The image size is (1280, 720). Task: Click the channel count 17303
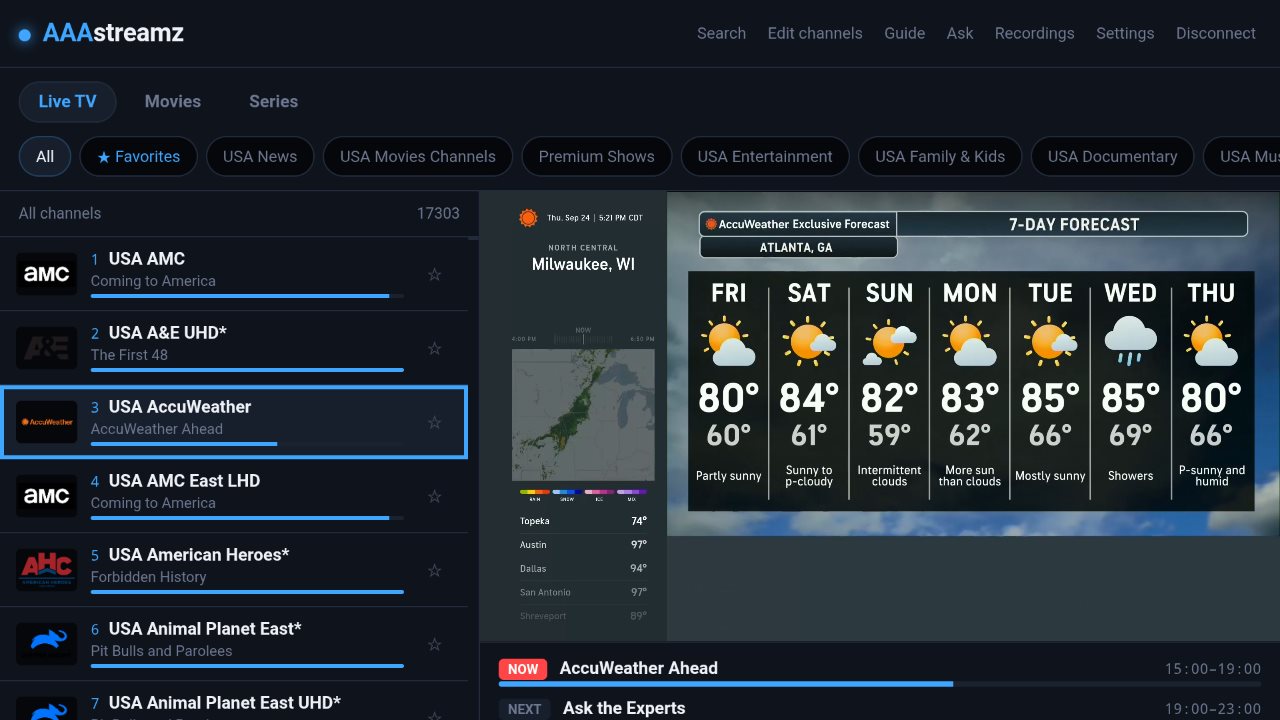[x=438, y=213]
